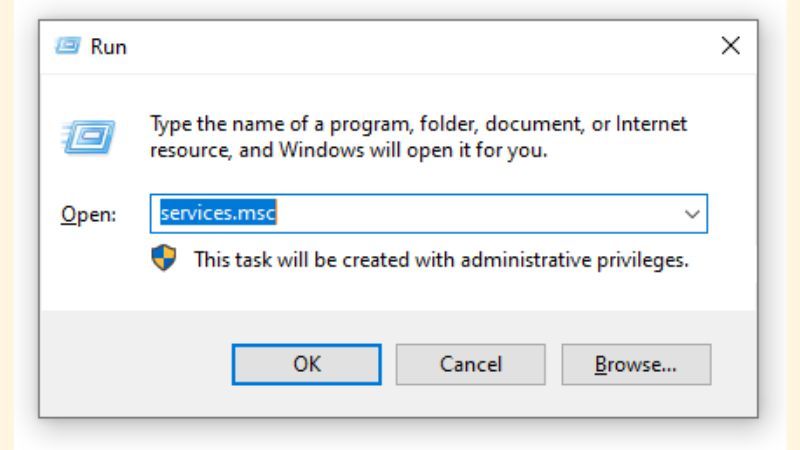Screen dimensions: 800x450
Task: Click blank white area below the shield notice
Action: click(x=400, y=292)
